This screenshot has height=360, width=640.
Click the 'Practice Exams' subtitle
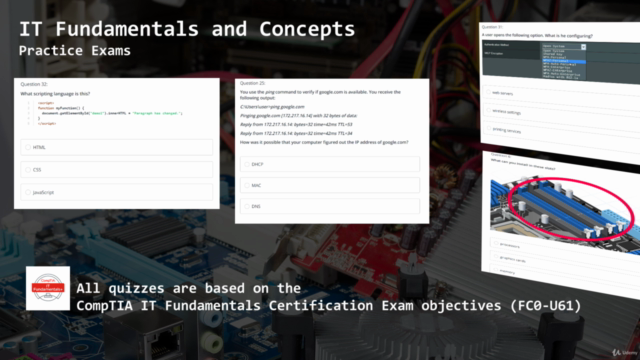click(75, 51)
